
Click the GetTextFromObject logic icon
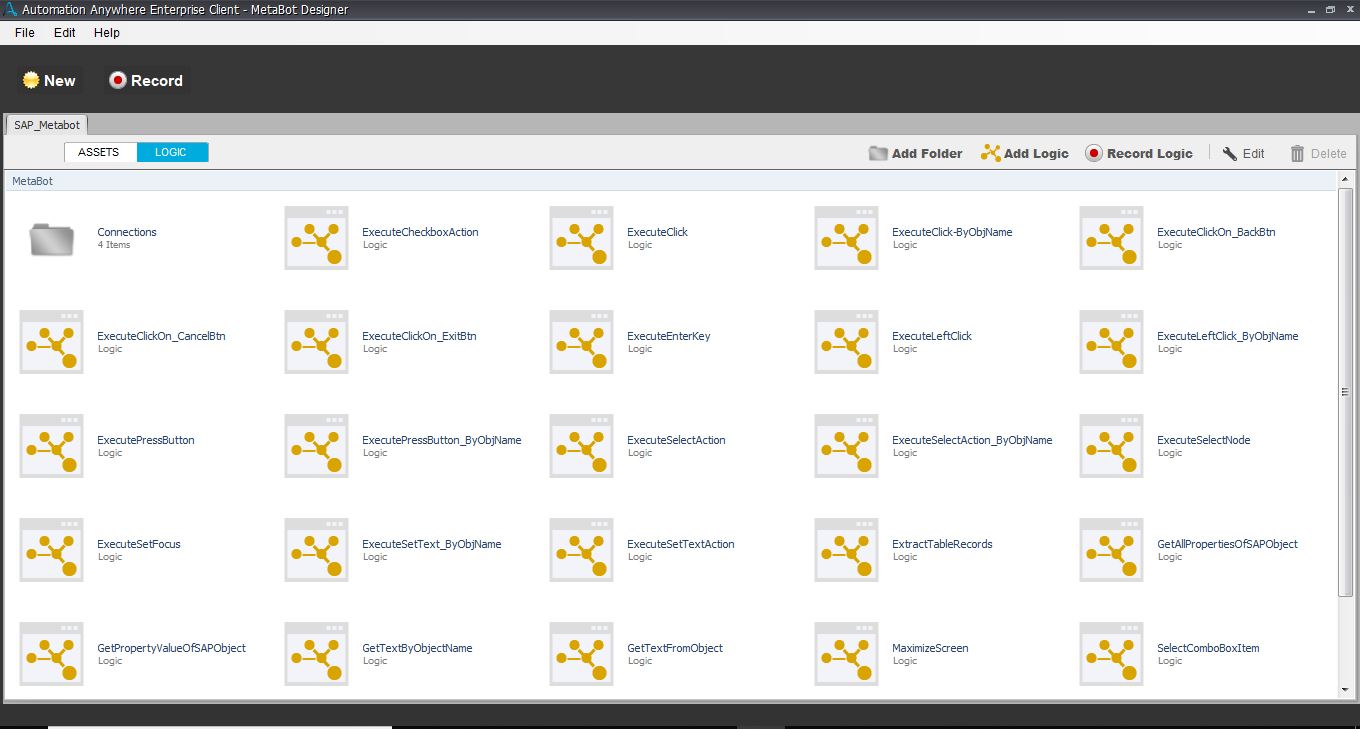581,655
